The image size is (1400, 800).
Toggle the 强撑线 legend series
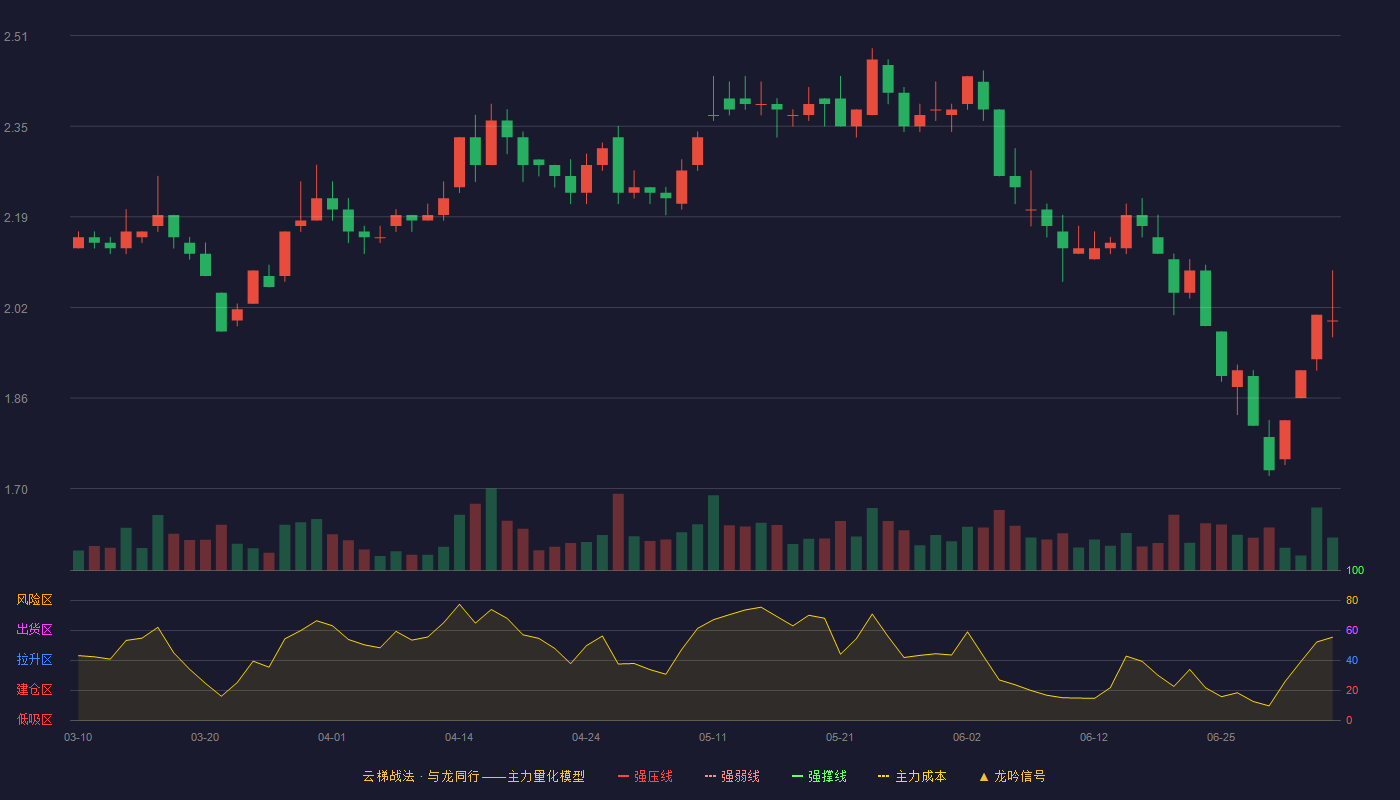pyautogui.click(x=819, y=776)
